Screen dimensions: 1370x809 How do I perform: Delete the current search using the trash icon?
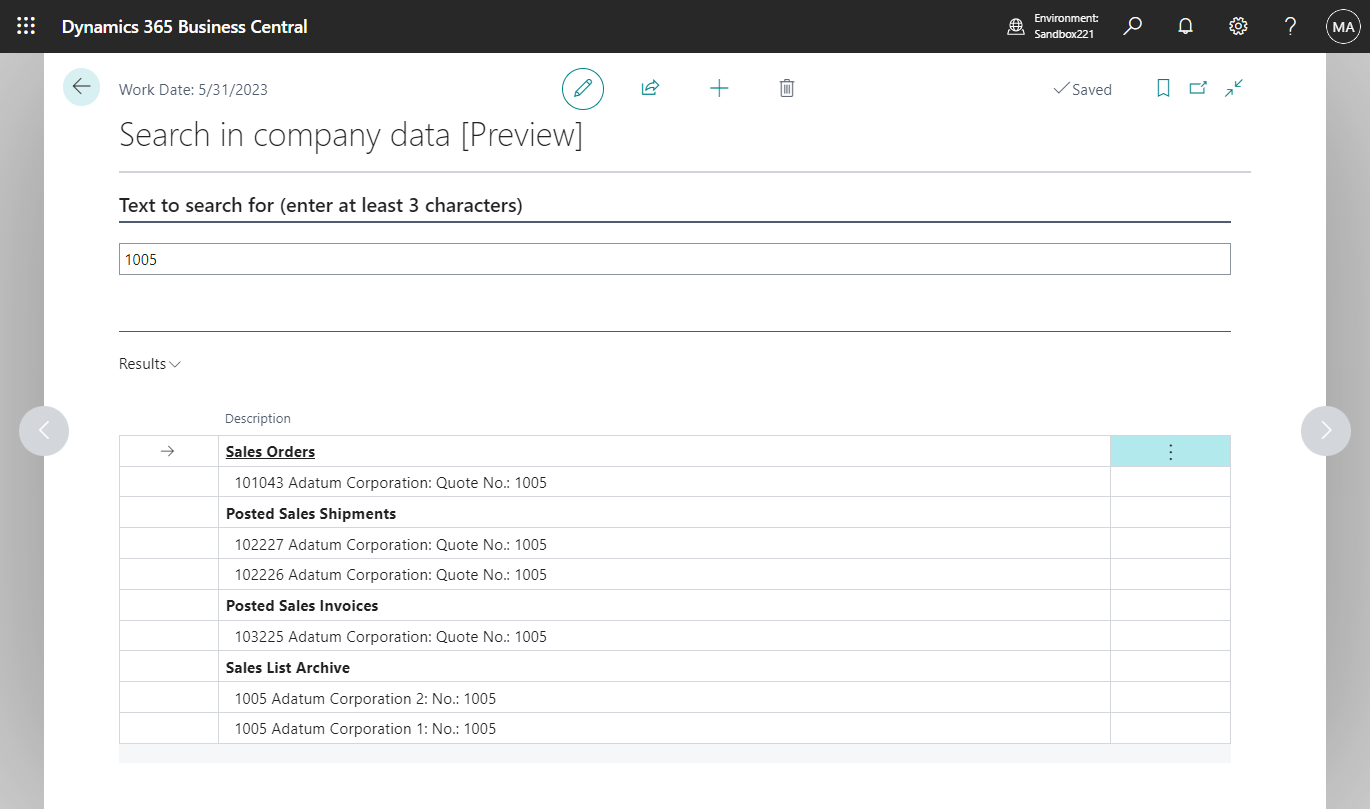pos(786,88)
